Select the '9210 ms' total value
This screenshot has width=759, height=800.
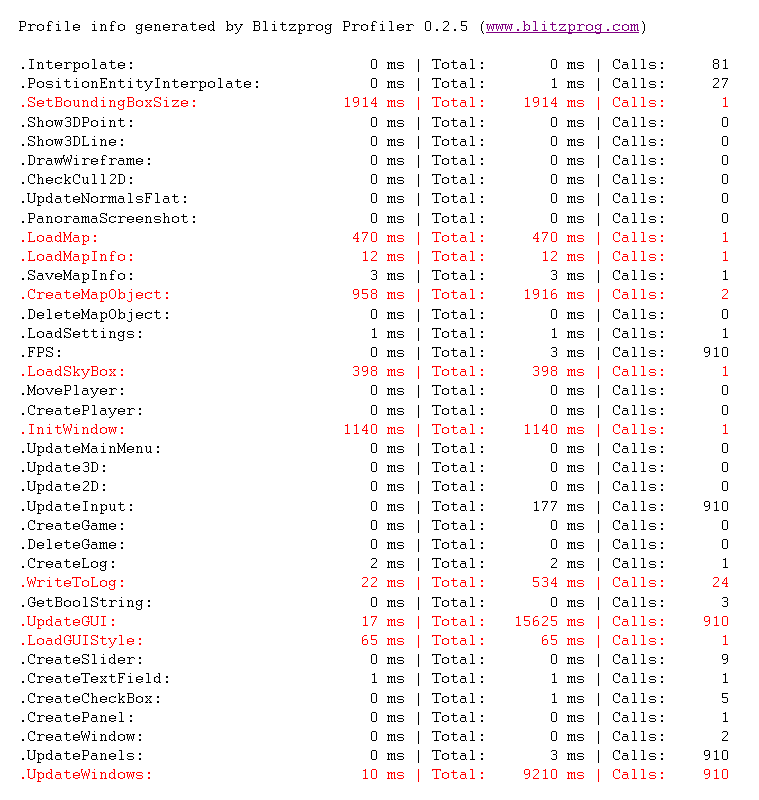tap(554, 774)
